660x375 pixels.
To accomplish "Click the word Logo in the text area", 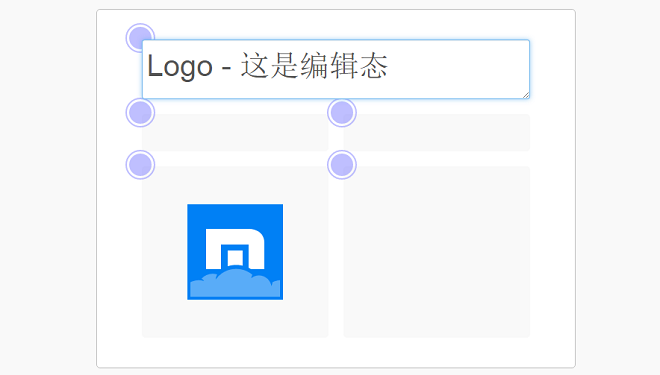I will pos(180,66).
